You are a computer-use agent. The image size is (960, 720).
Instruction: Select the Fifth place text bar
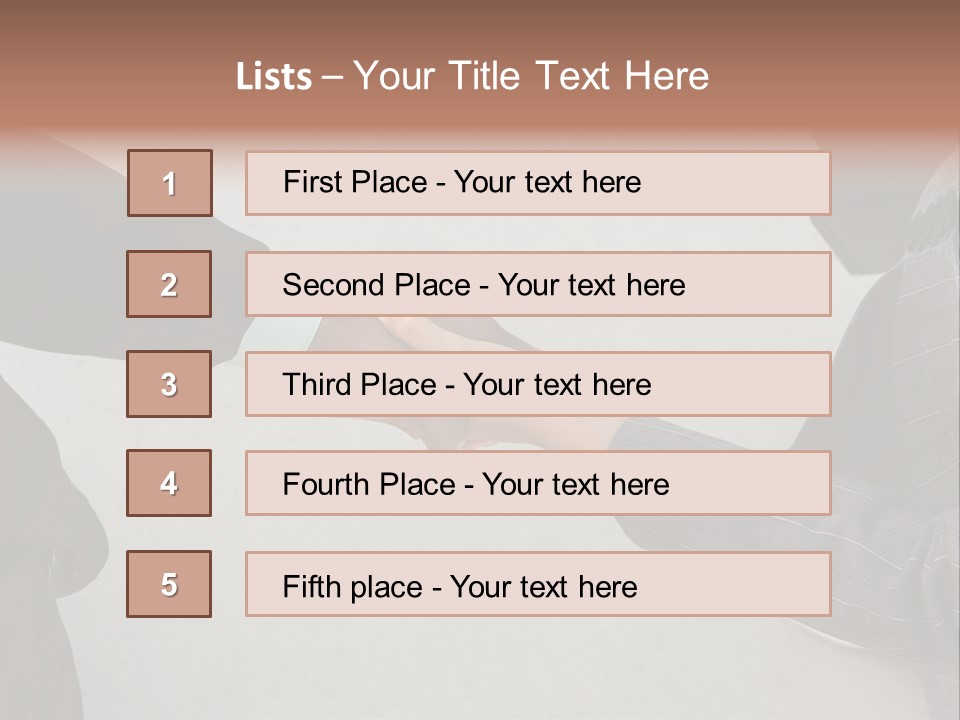click(538, 584)
